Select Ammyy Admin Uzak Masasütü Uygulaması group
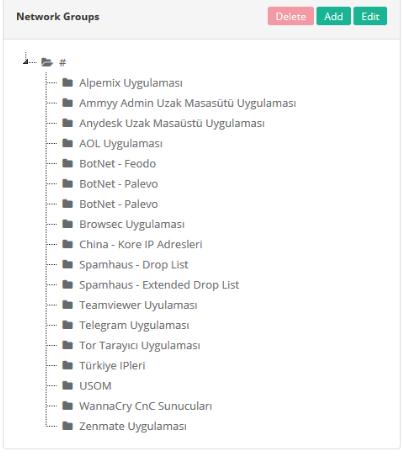 point(187,103)
